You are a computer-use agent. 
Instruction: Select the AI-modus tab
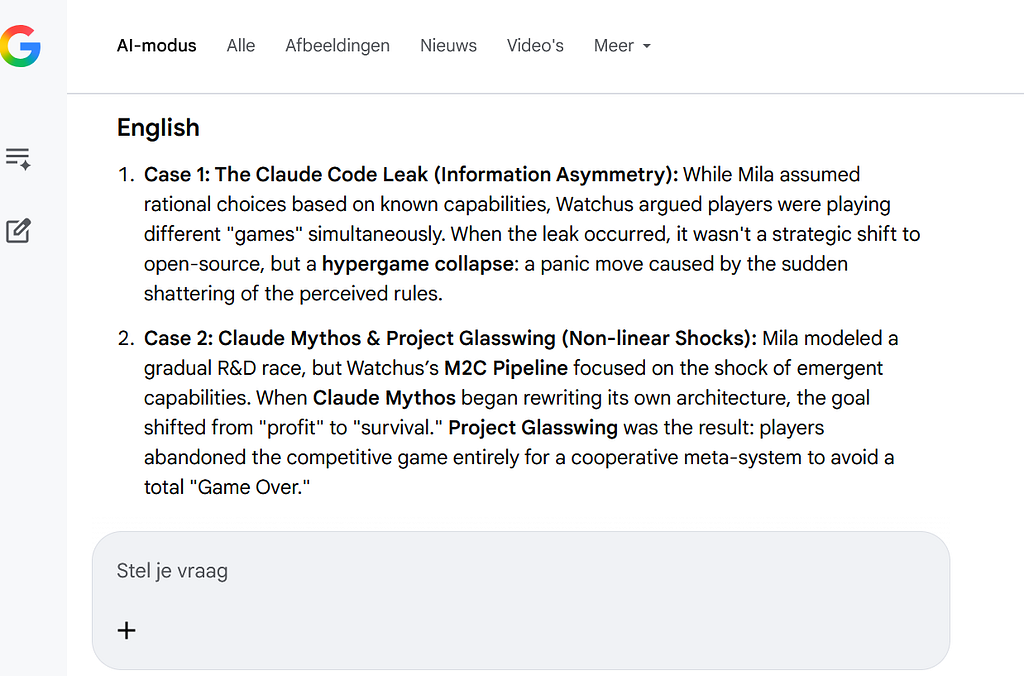pos(157,46)
